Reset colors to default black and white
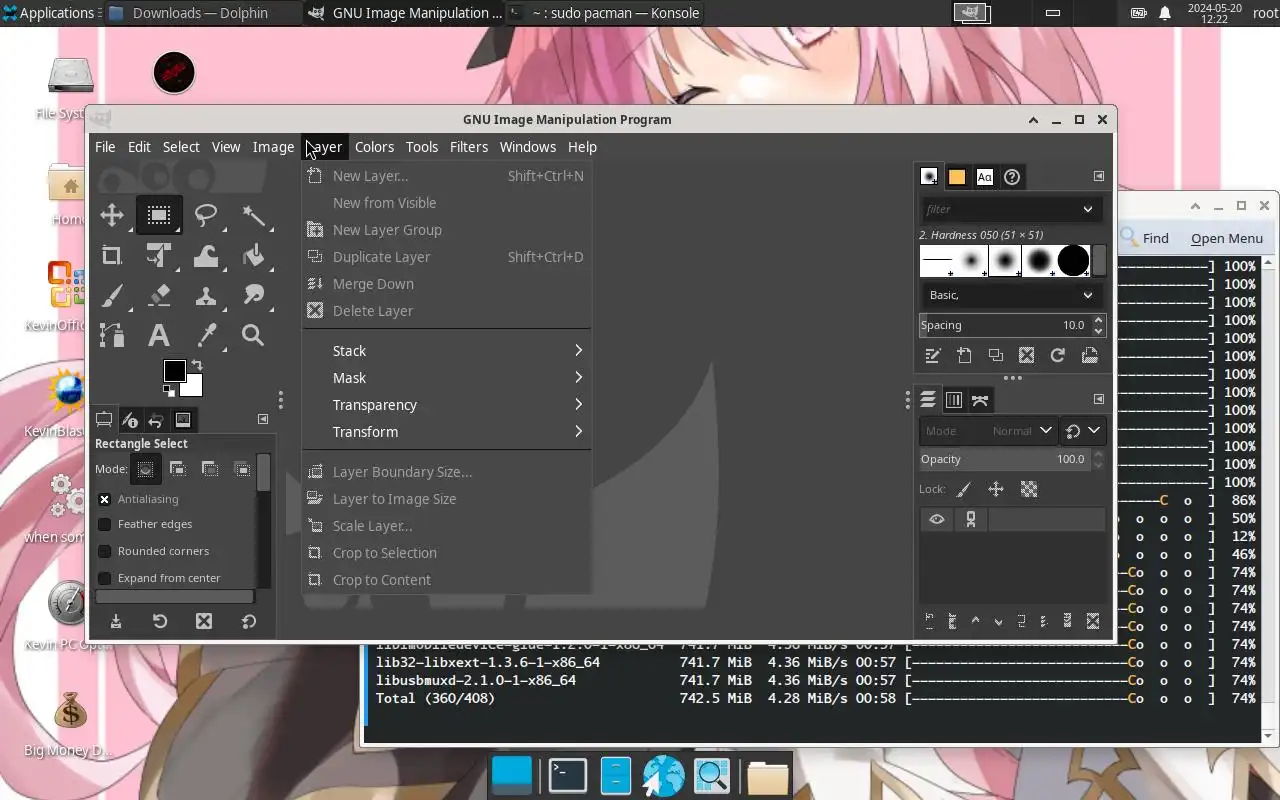The image size is (1280, 800). (169, 392)
